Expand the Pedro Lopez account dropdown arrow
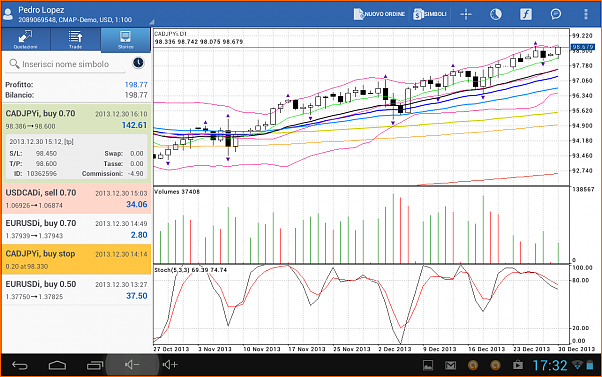 pyautogui.click(x=152, y=22)
